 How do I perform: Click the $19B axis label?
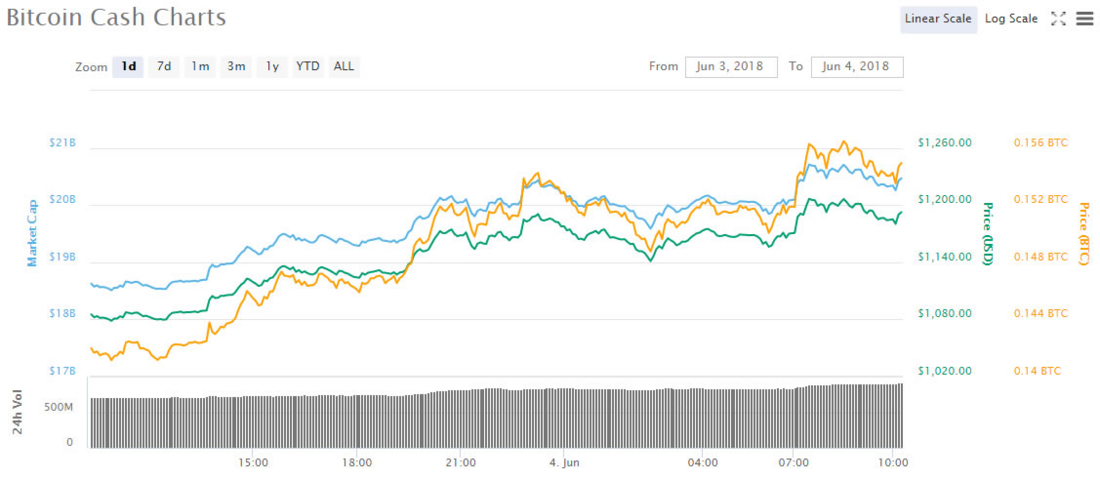(62, 257)
